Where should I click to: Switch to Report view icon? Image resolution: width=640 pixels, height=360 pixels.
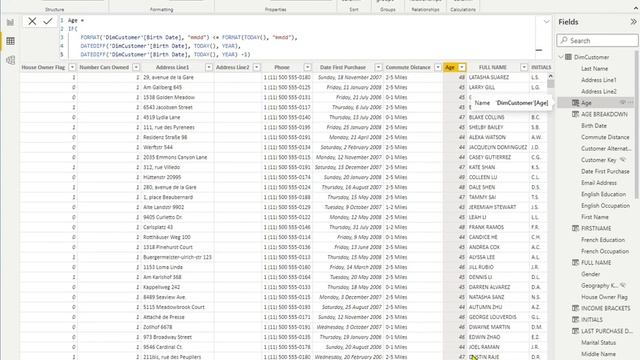coord(10,22)
